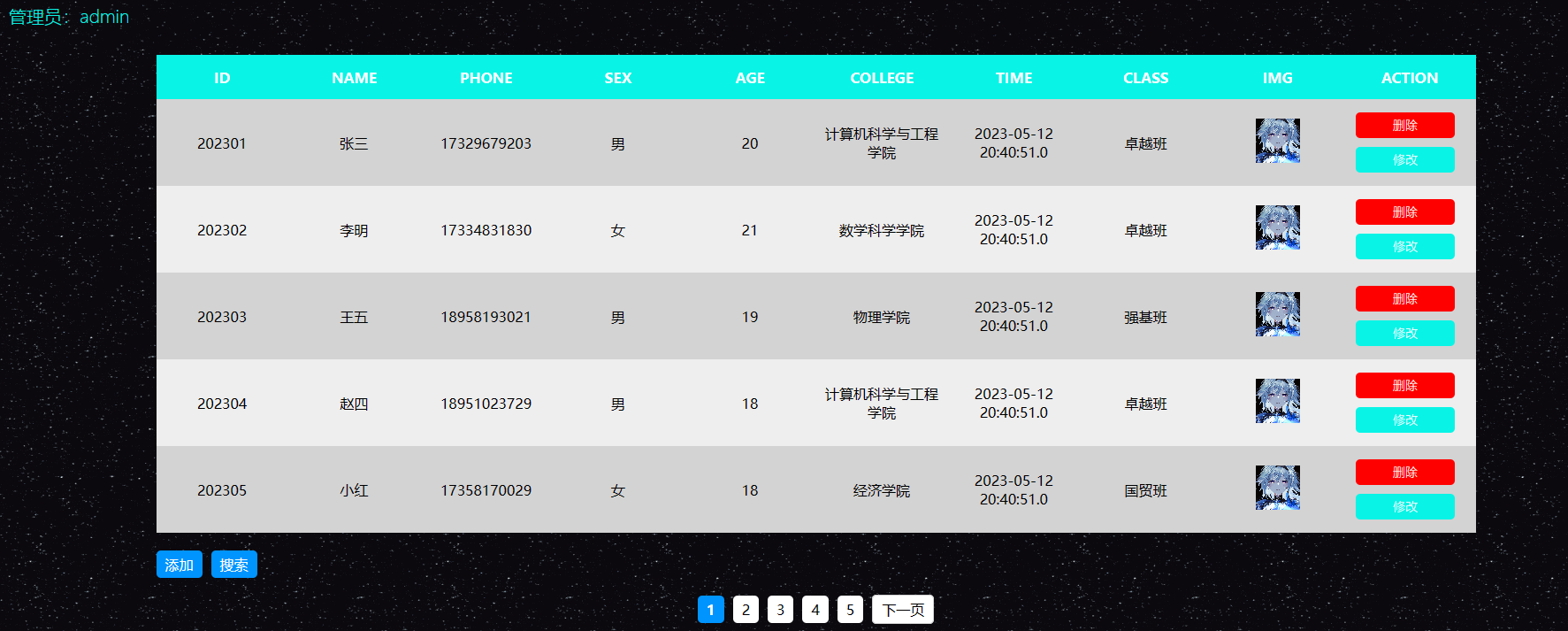
Task: Click college 物理学院
Action: point(882,317)
